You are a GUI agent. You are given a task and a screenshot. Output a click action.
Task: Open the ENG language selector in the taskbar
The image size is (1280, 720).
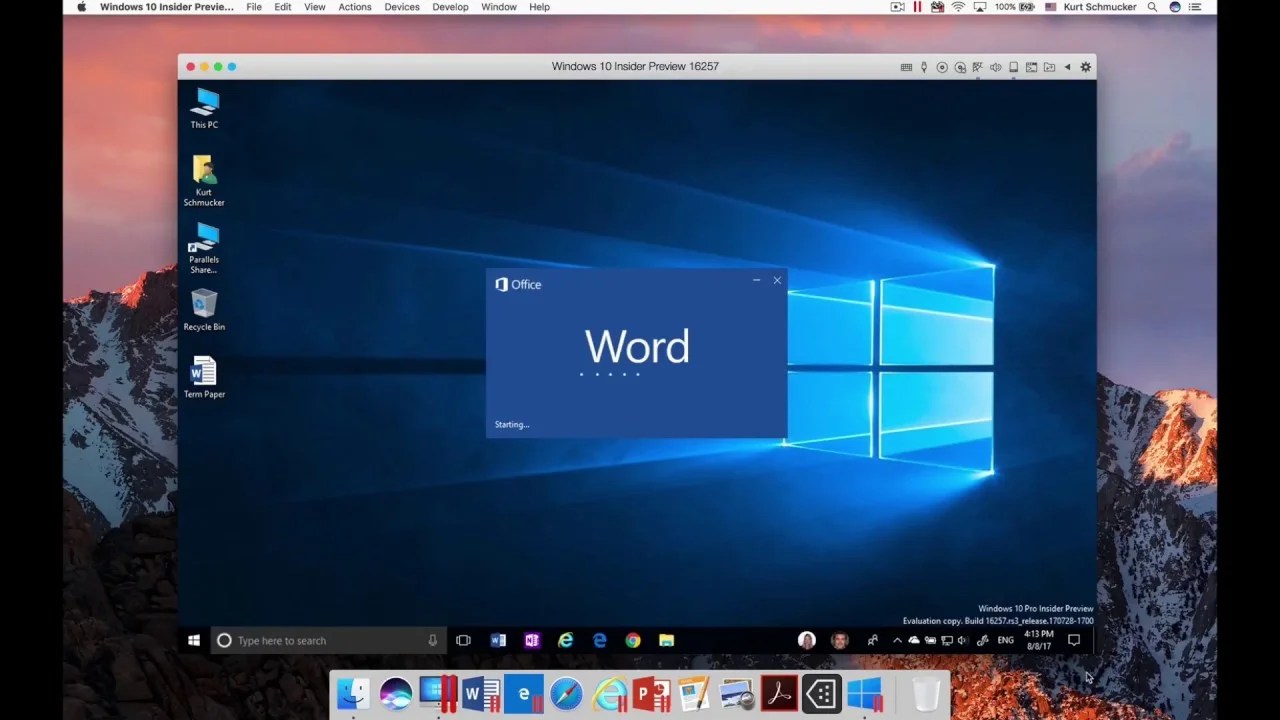(x=1005, y=640)
